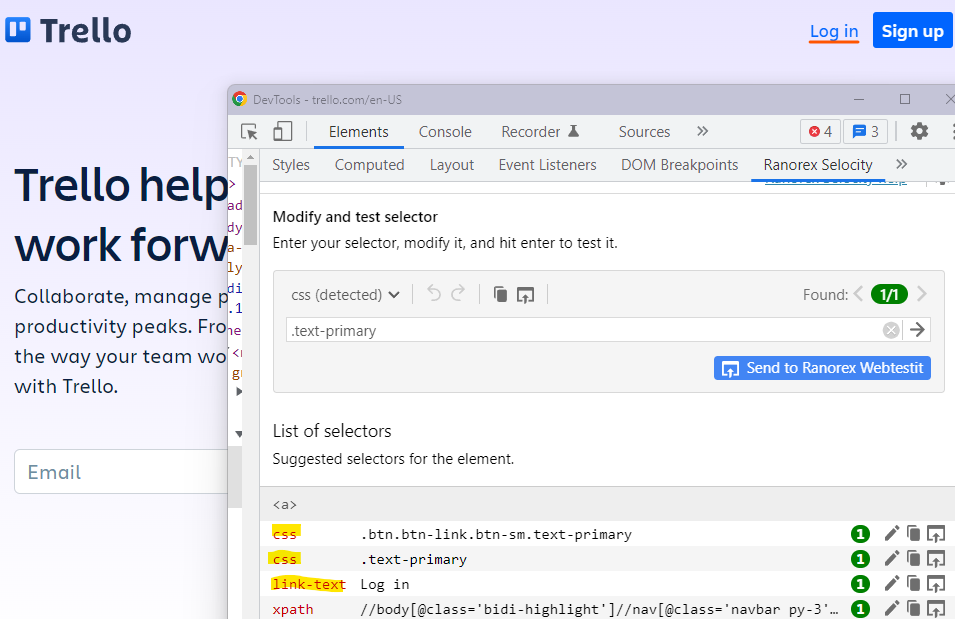Switch to the Console tab

click(445, 132)
